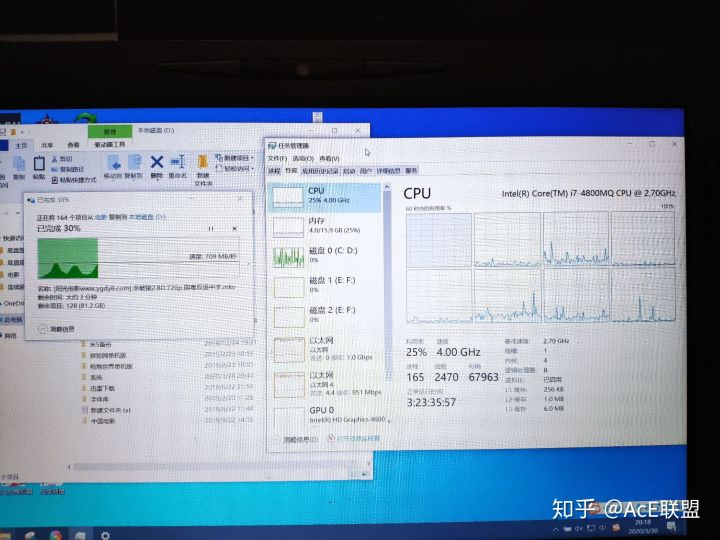Select 内存 (memory) in performance list
Viewport: 720px width, 540px height.
pos(325,226)
